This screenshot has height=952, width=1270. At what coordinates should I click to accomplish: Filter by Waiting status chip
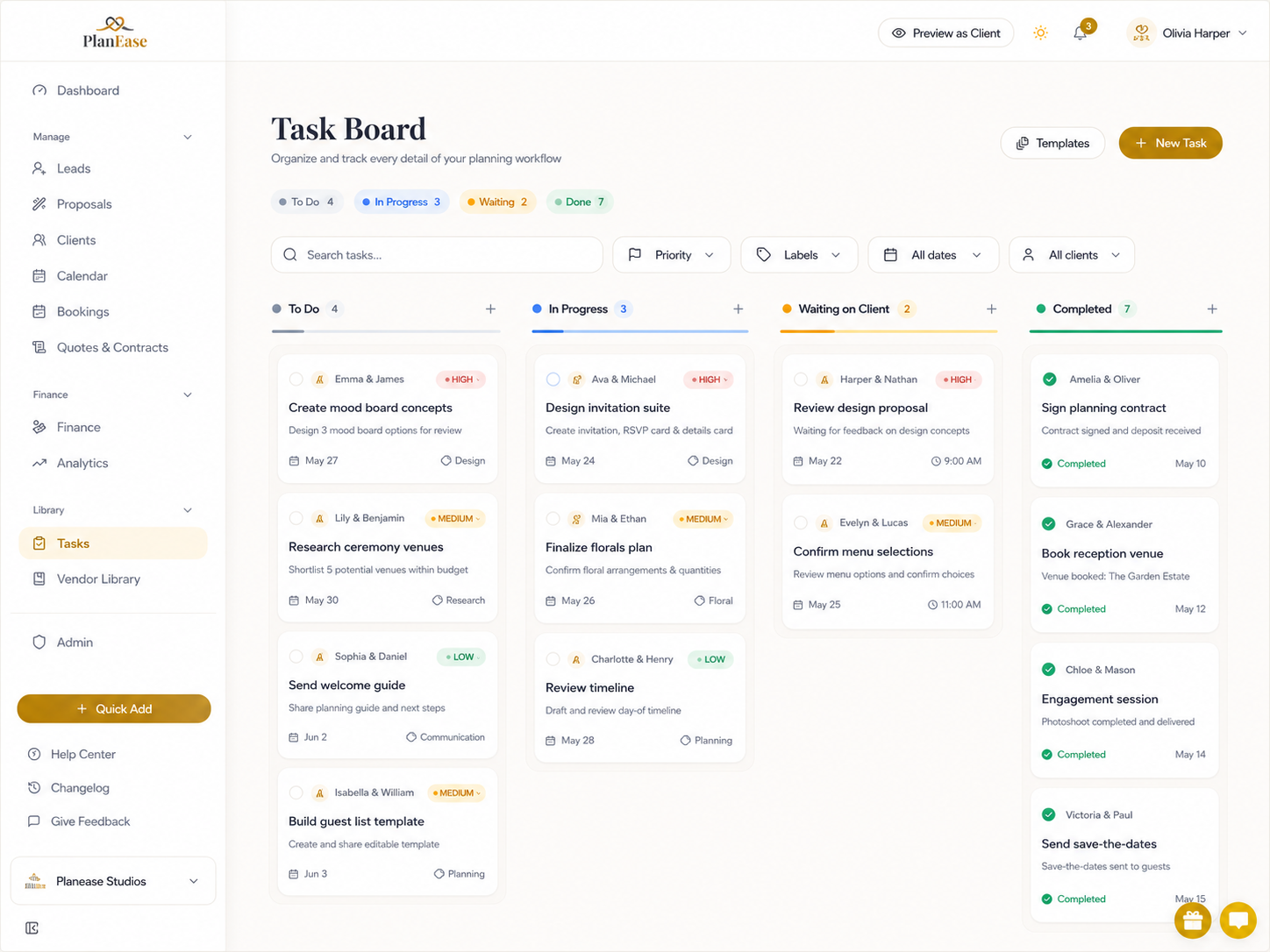pos(497,202)
